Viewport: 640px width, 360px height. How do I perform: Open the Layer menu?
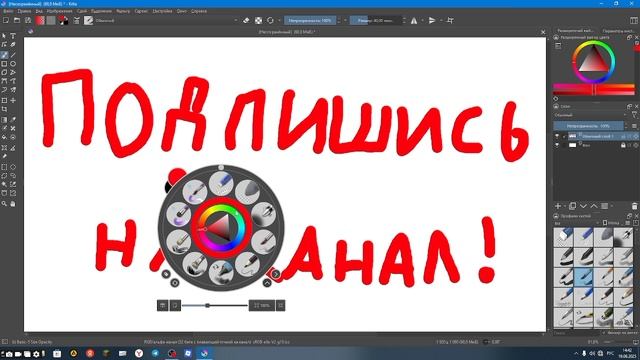click(x=82, y=11)
